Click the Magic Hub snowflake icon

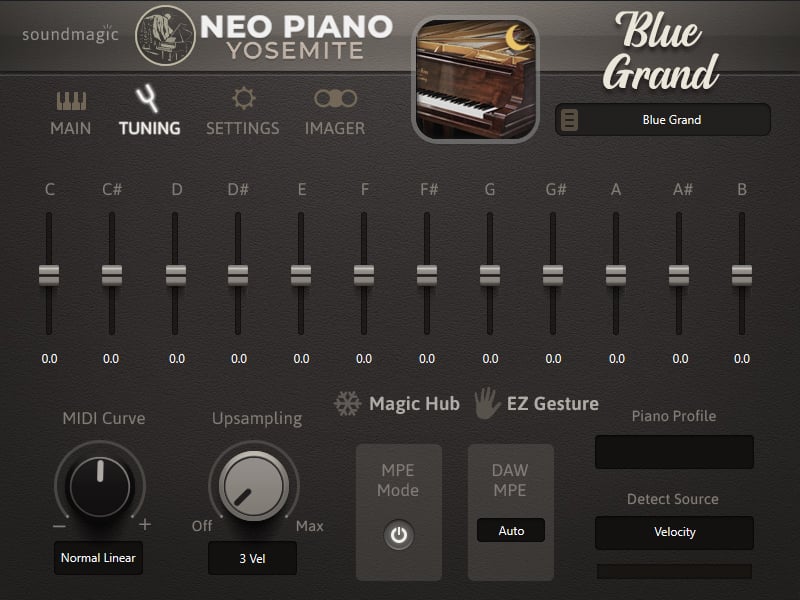(347, 404)
